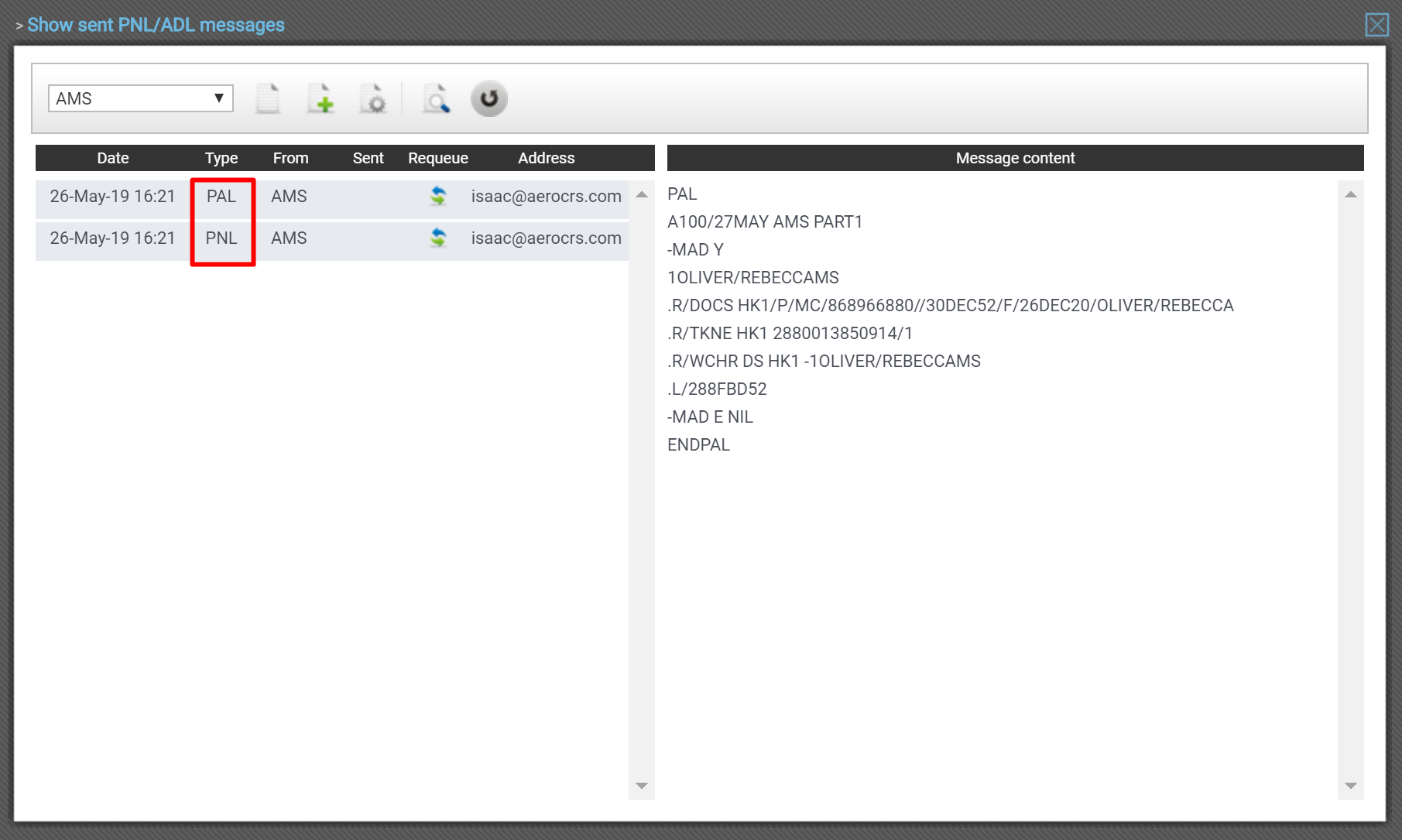Select the PNL type cell
The height and width of the screenshot is (840, 1402).
point(221,238)
